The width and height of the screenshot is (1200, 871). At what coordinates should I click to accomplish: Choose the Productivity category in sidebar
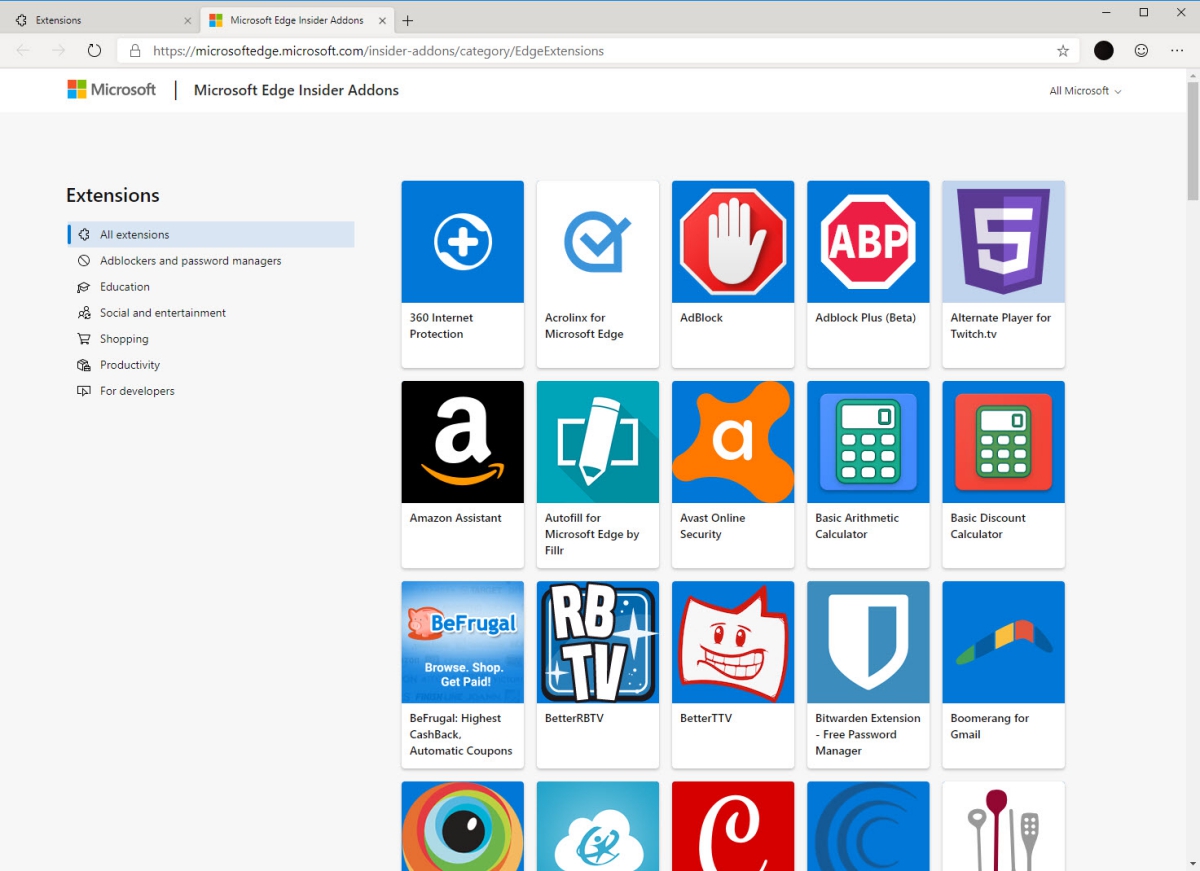click(x=130, y=365)
